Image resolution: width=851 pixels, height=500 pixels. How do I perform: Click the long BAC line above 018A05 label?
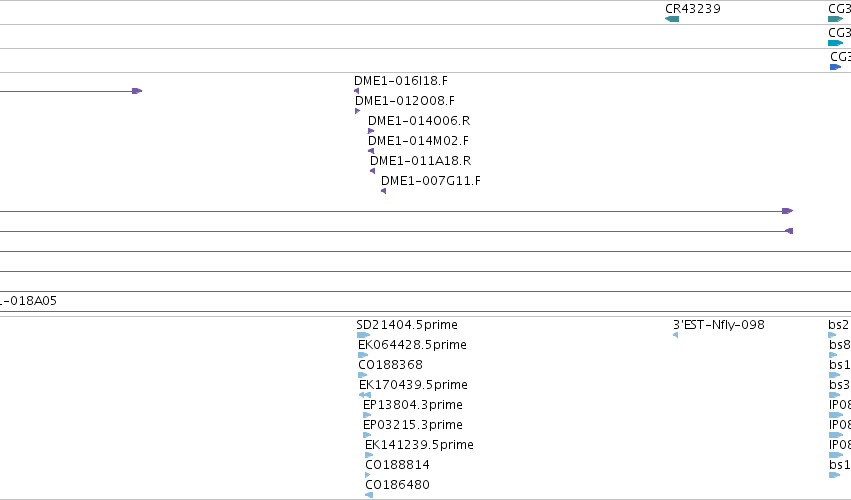tap(426, 292)
